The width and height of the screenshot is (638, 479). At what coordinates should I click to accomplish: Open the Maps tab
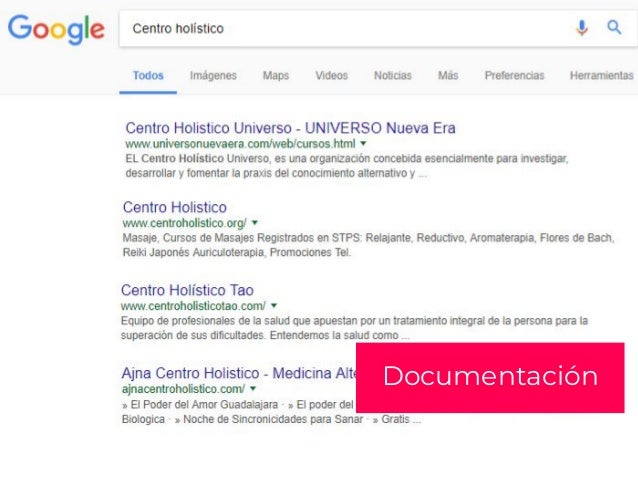pos(276,76)
